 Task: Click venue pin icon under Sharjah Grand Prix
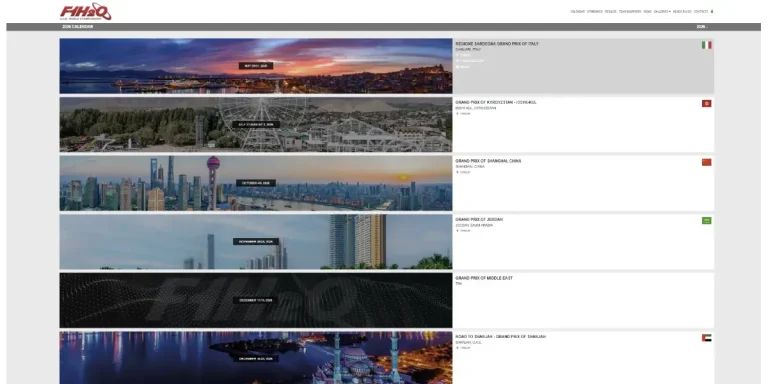457,348
